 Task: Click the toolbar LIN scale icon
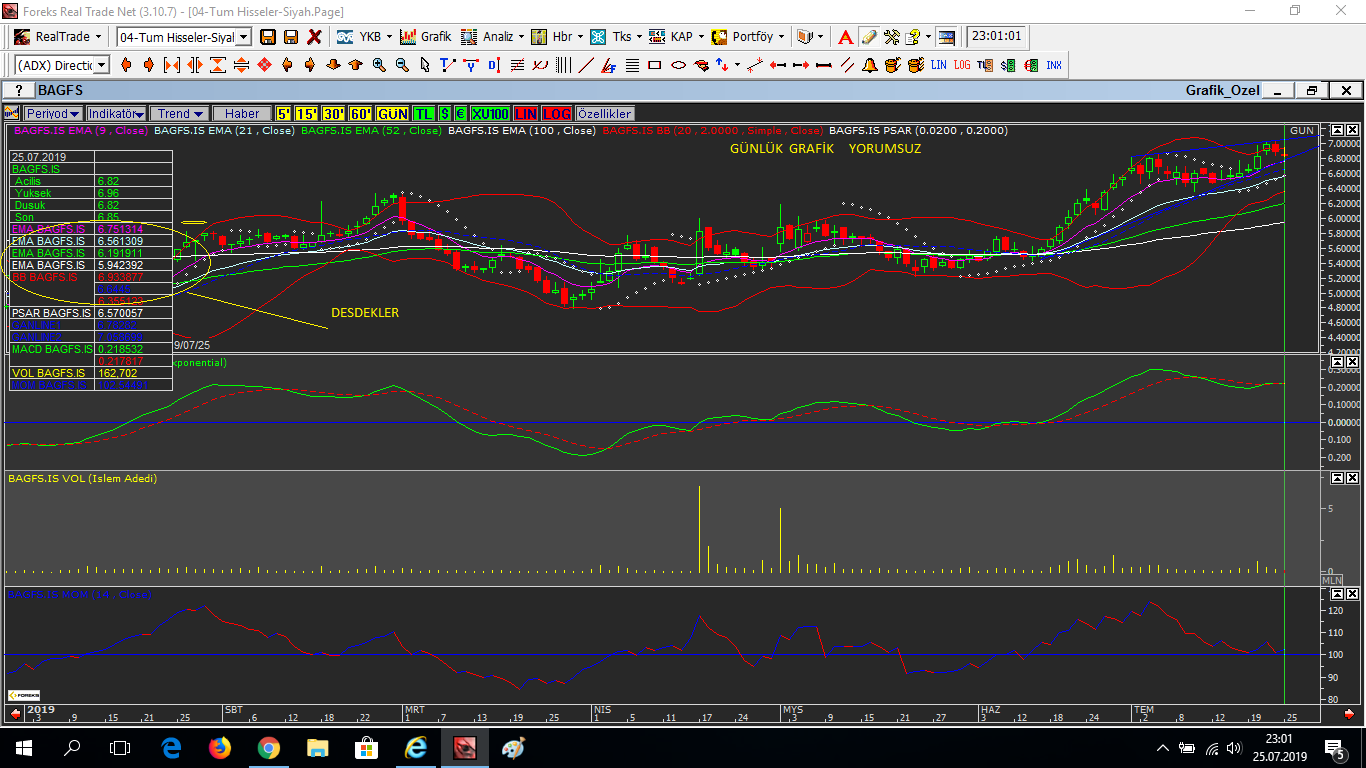[938, 65]
